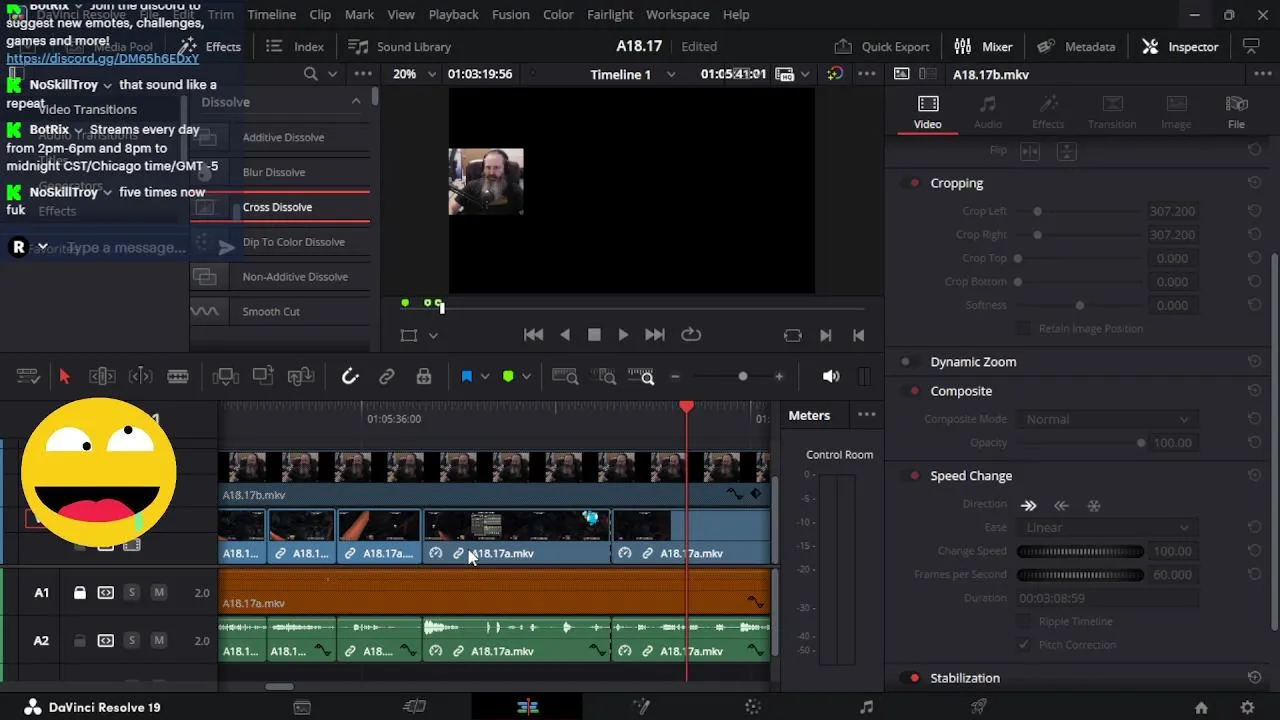Open the bypass color grades icon
This screenshot has height=720, width=1280.
tap(835, 74)
